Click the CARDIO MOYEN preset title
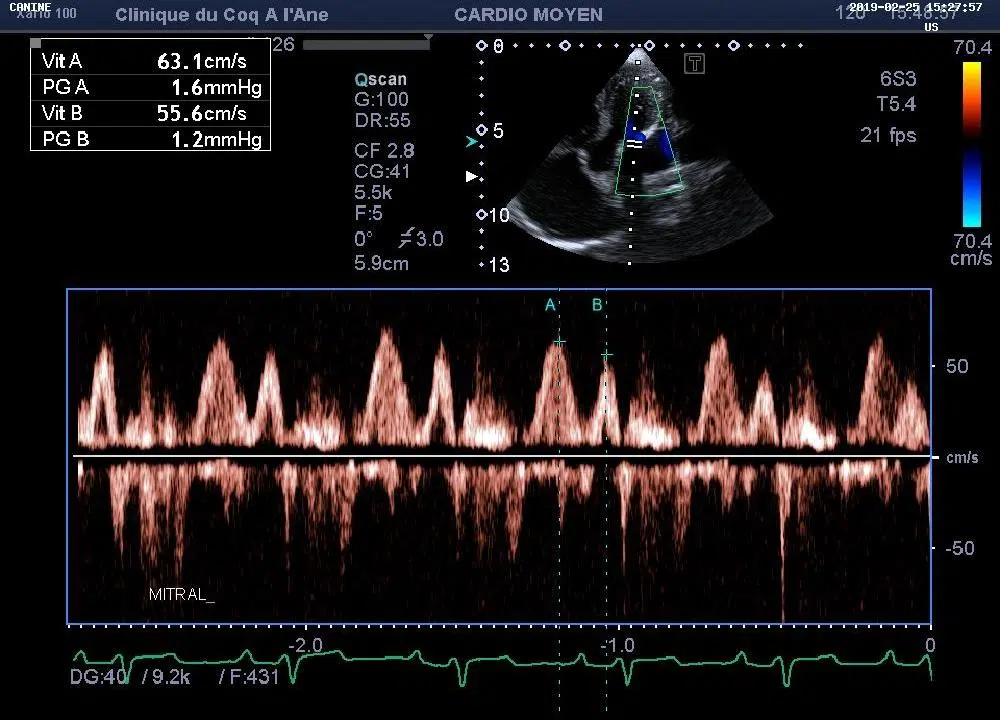1000x720 pixels. [x=528, y=15]
